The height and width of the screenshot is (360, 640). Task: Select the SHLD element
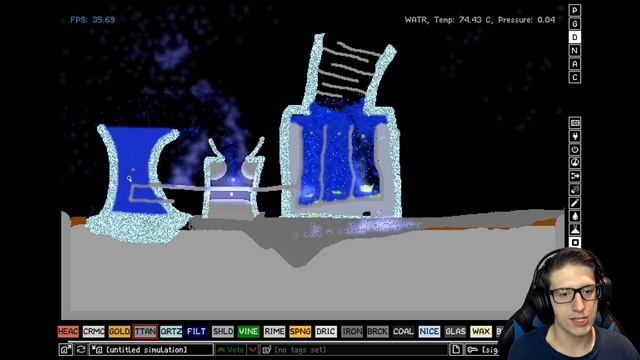click(223, 331)
